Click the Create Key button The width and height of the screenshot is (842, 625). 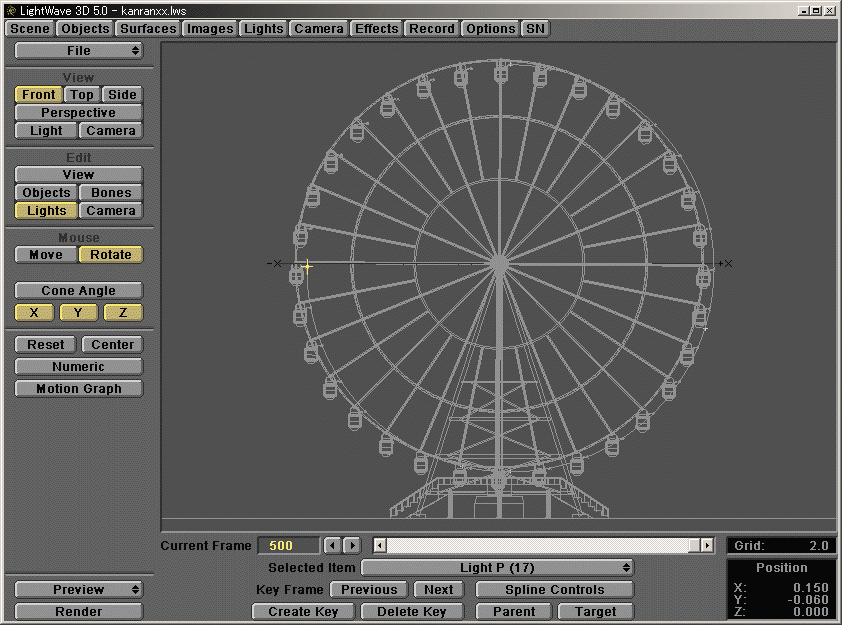(x=303, y=612)
